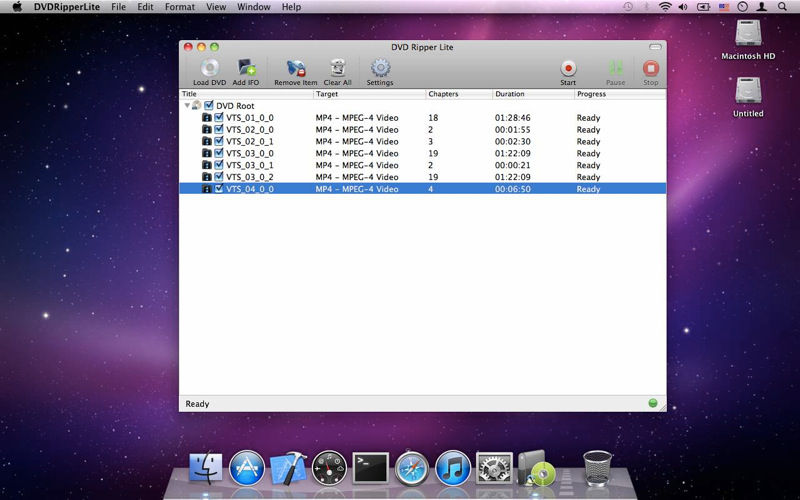Click the Ready text in the status bar

(197, 404)
